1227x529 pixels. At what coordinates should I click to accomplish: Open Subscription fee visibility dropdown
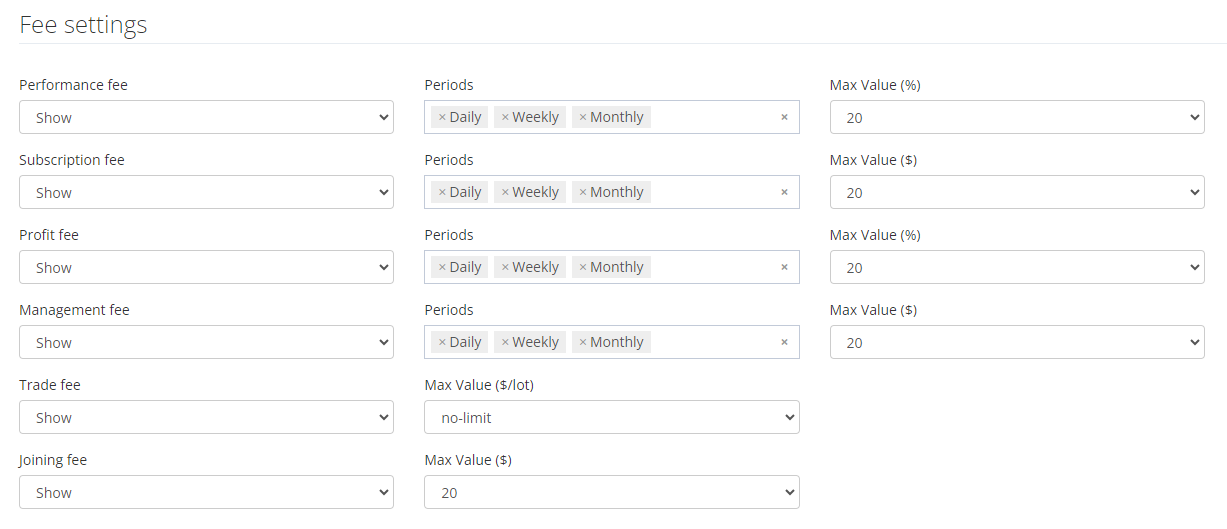pos(206,192)
